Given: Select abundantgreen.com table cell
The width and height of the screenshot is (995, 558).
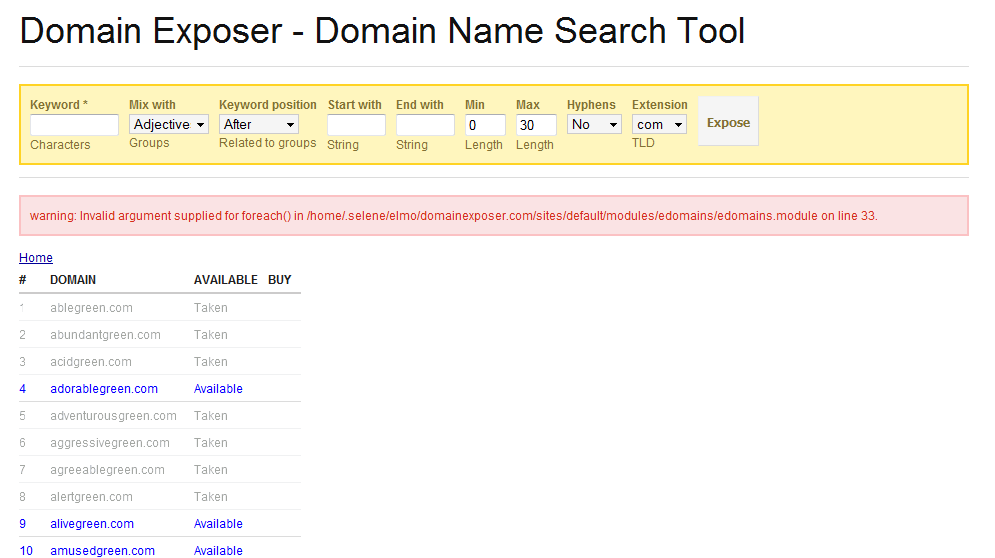Looking at the screenshot, I should [105, 335].
